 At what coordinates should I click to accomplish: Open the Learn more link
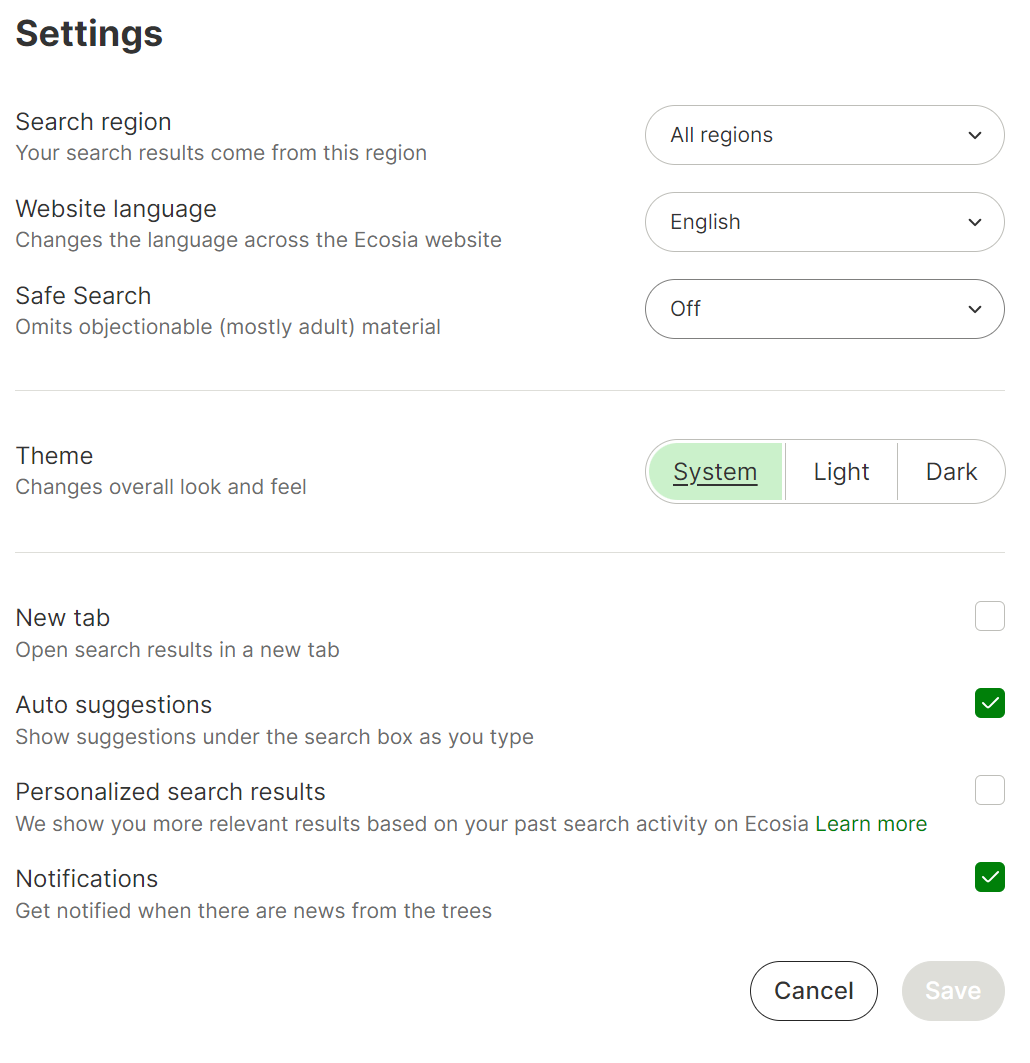(871, 824)
